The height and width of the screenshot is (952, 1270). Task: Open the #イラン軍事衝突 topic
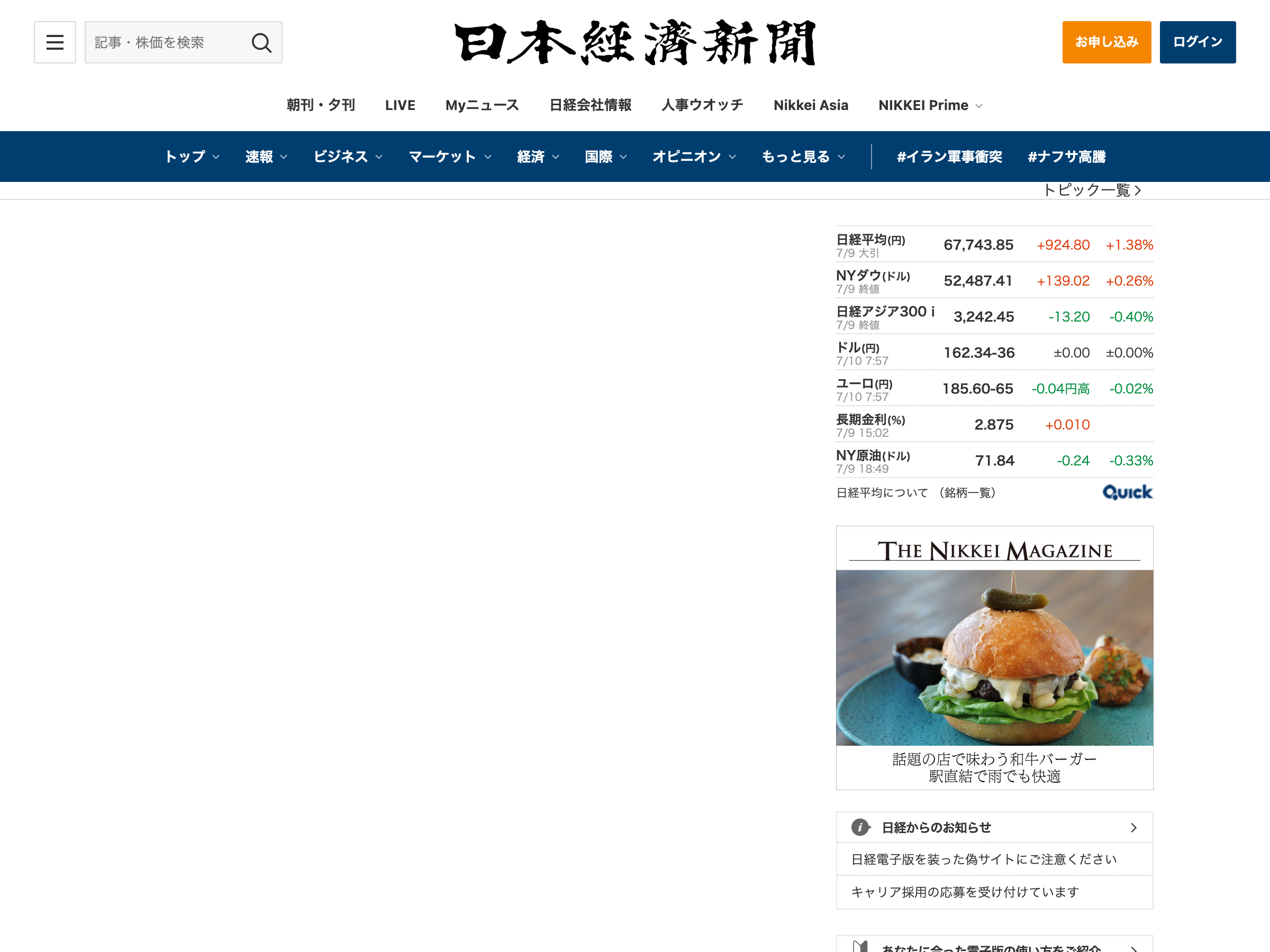point(949,157)
